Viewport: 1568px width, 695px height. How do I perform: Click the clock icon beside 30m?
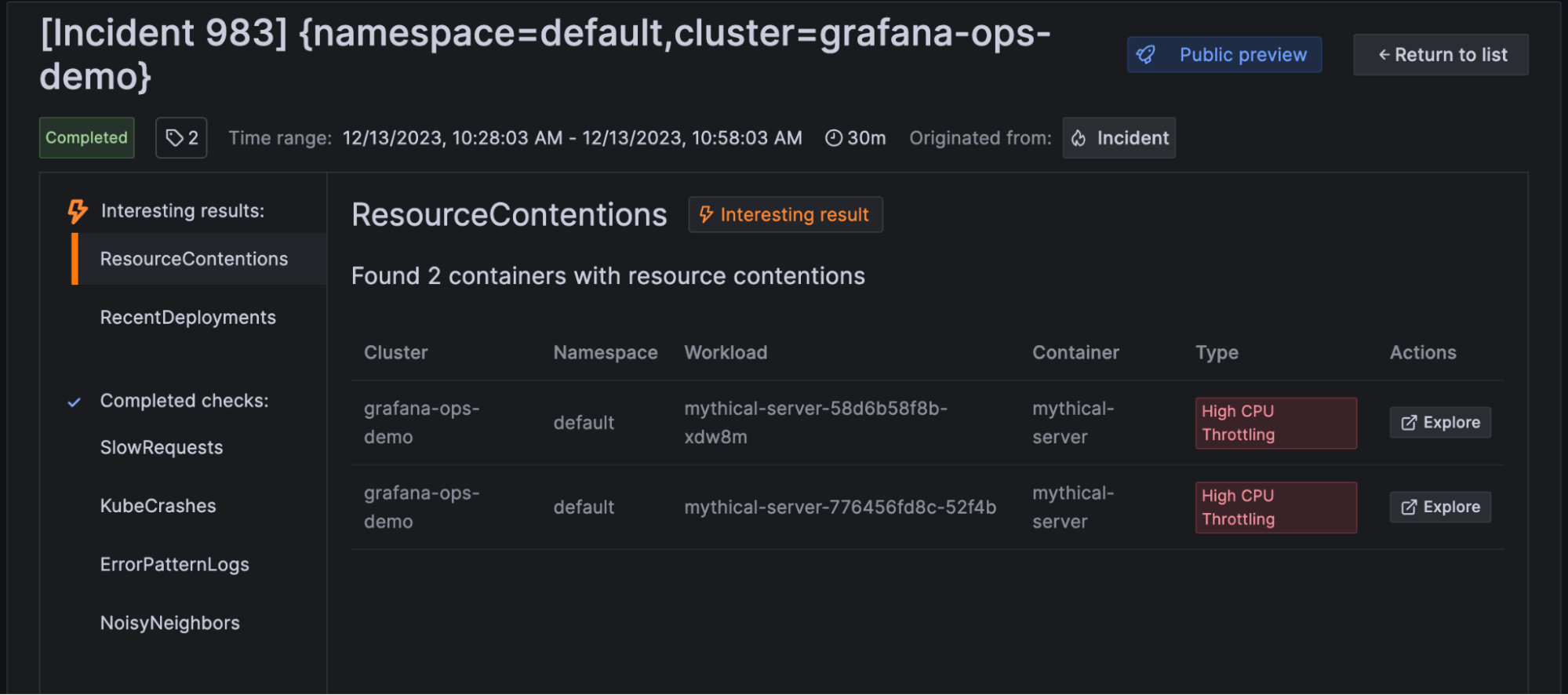(x=833, y=138)
